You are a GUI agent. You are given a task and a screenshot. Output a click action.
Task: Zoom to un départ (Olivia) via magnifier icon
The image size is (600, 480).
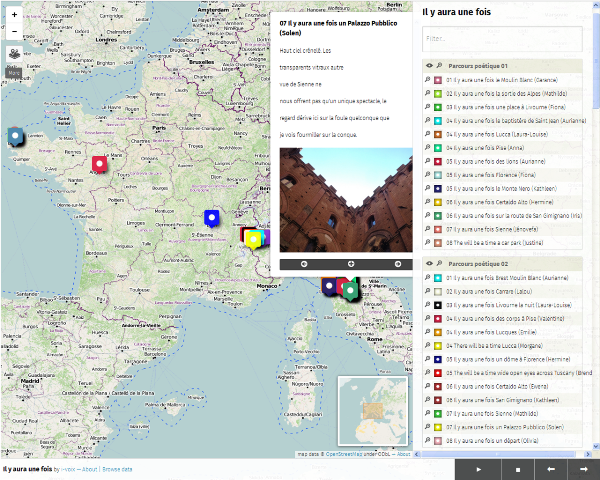(x=427, y=440)
